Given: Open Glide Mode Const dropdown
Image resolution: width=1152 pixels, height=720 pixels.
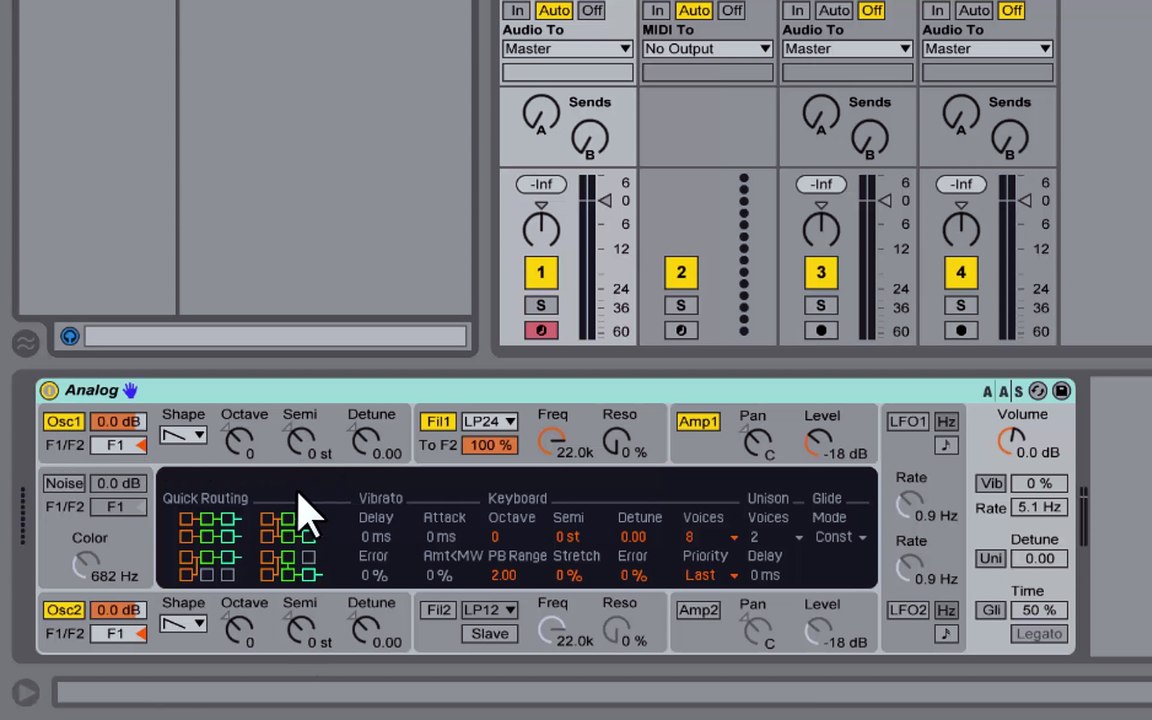Looking at the screenshot, I should (x=840, y=537).
